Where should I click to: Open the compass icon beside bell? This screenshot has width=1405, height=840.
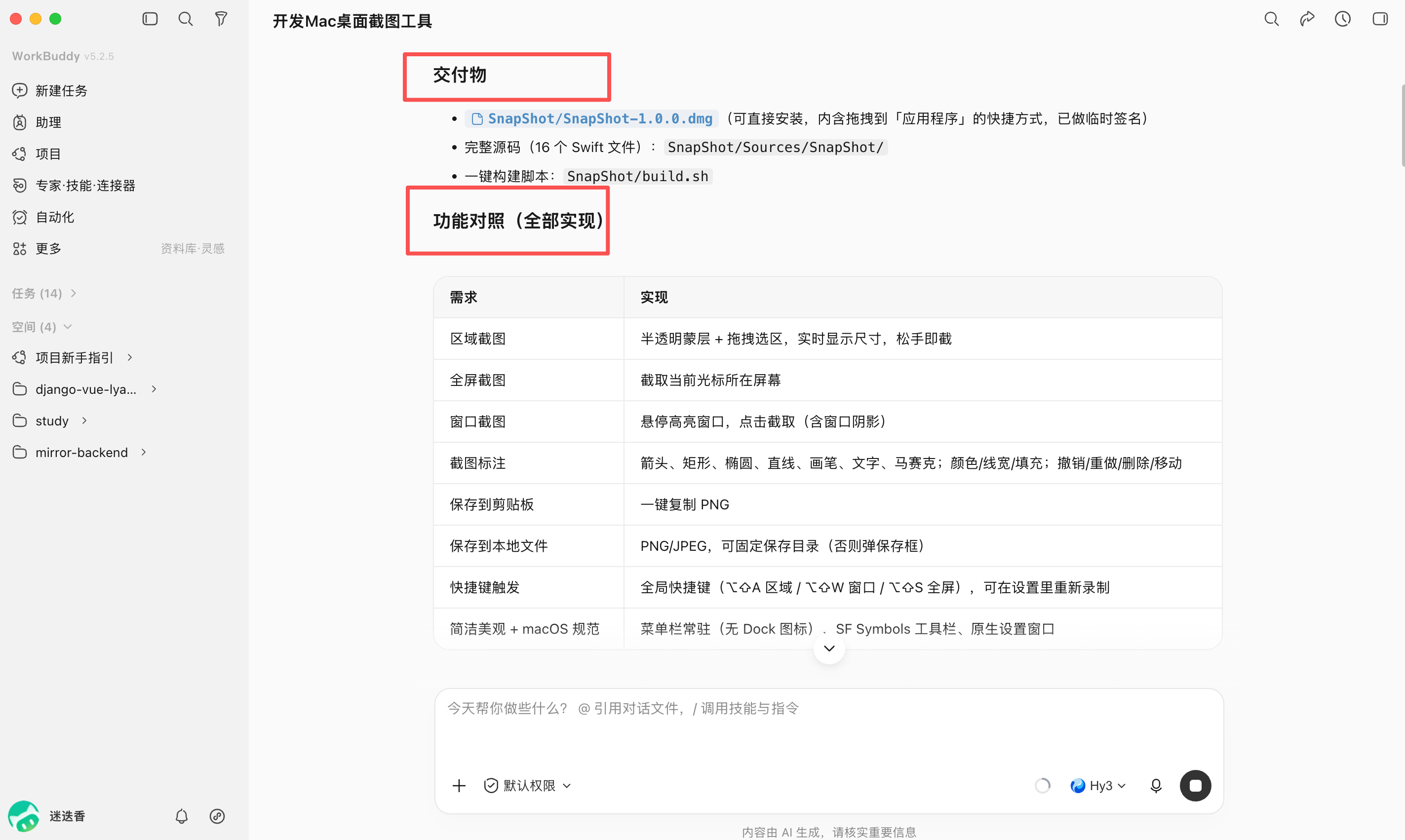(217, 816)
